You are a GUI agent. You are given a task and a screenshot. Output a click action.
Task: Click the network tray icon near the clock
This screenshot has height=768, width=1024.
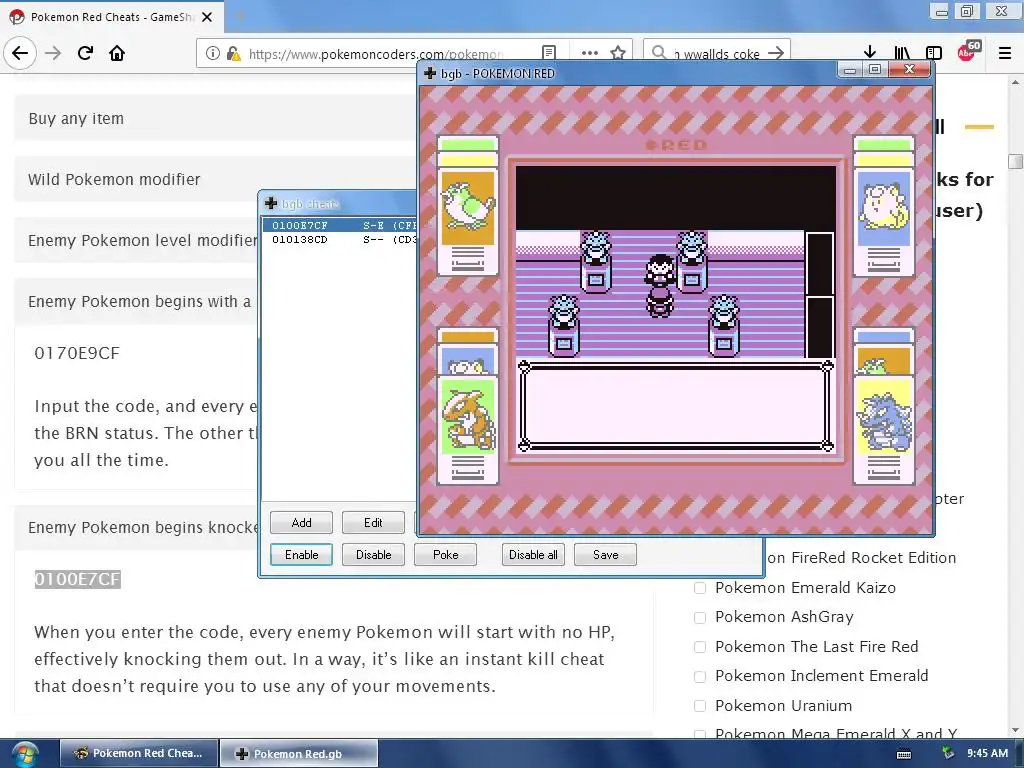pyautogui.click(x=948, y=754)
